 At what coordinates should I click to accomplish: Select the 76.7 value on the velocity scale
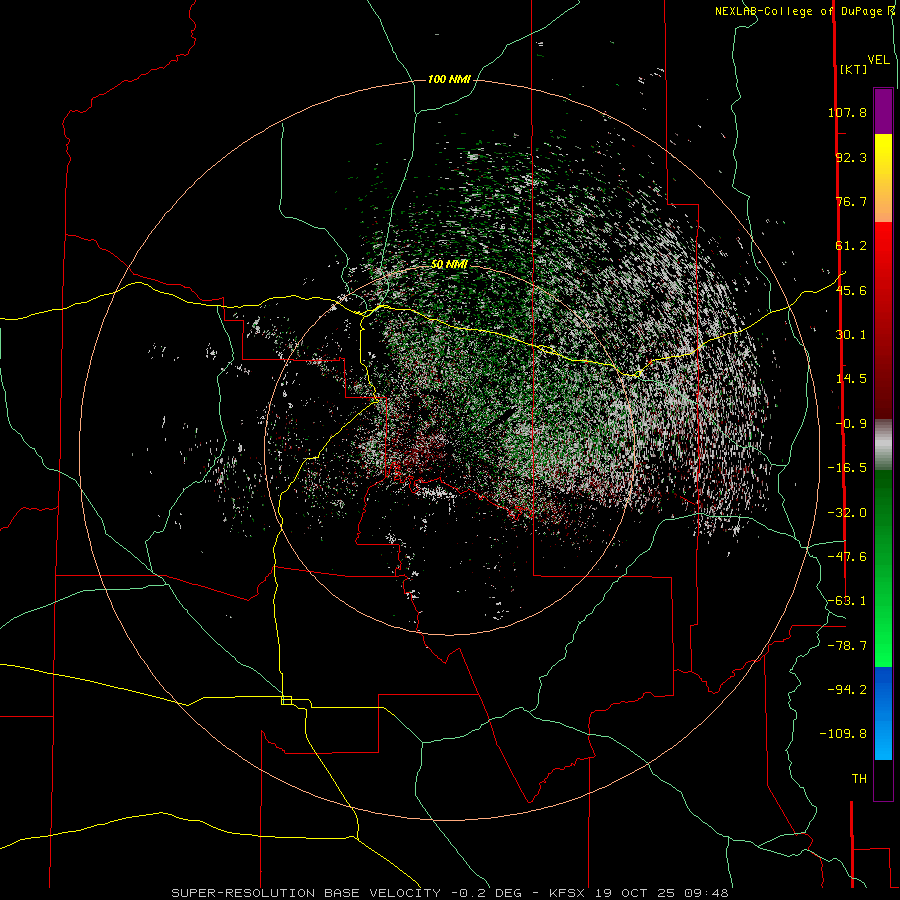coord(851,201)
